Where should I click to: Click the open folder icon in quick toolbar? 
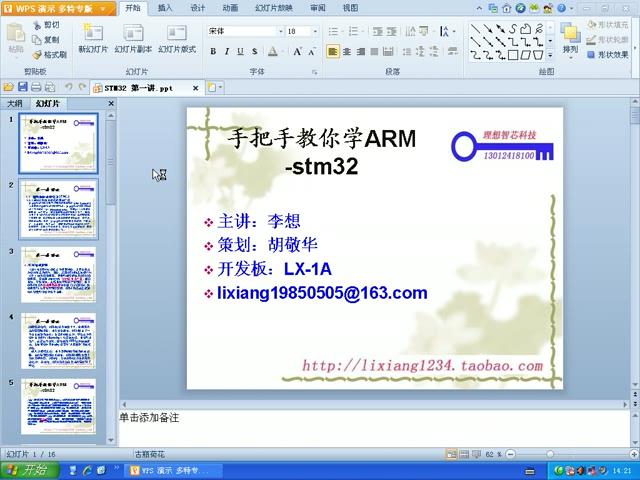coord(8,87)
